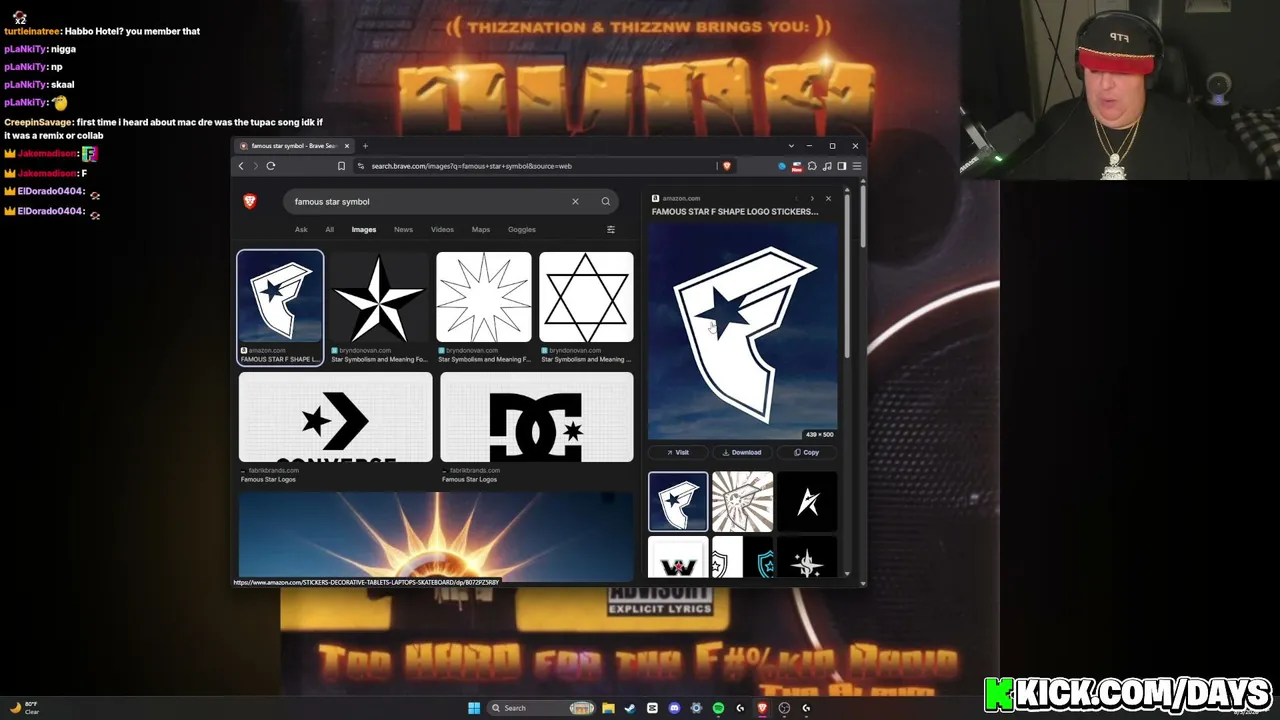The height and width of the screenshot is (720, 1280).
Task: Select the Images tab
Action: coord(364,230)
